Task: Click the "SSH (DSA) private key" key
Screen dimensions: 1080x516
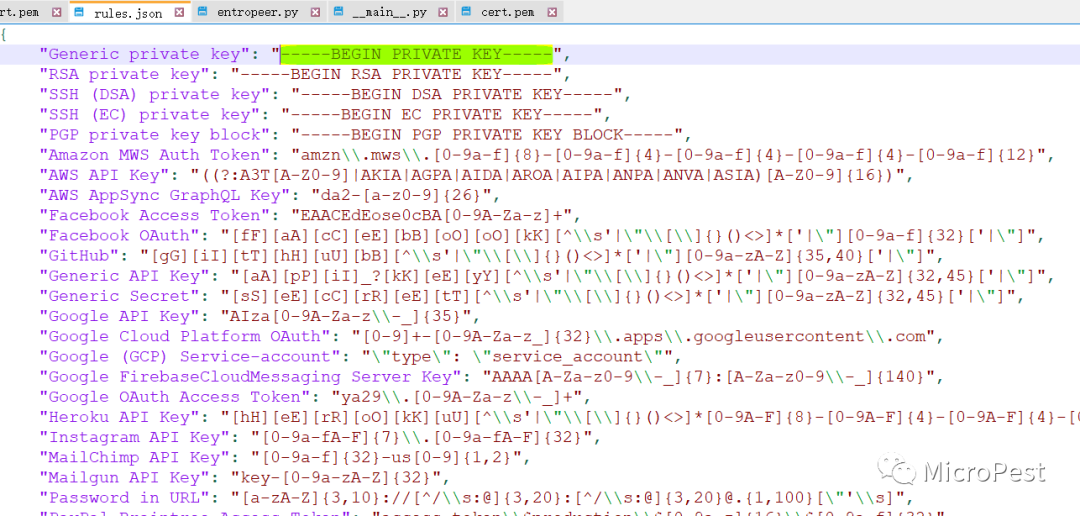Action: click(154, 94)
